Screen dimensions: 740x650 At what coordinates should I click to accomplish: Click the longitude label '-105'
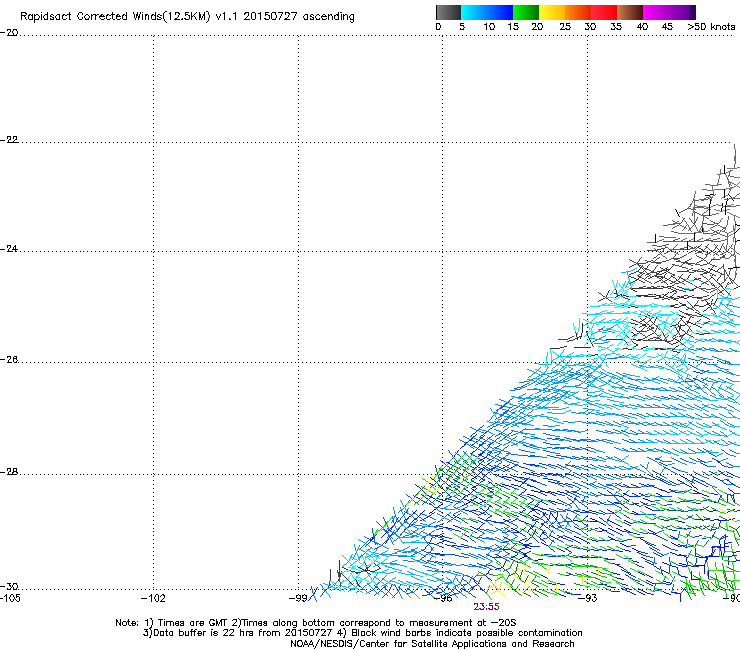coord(10,598)
